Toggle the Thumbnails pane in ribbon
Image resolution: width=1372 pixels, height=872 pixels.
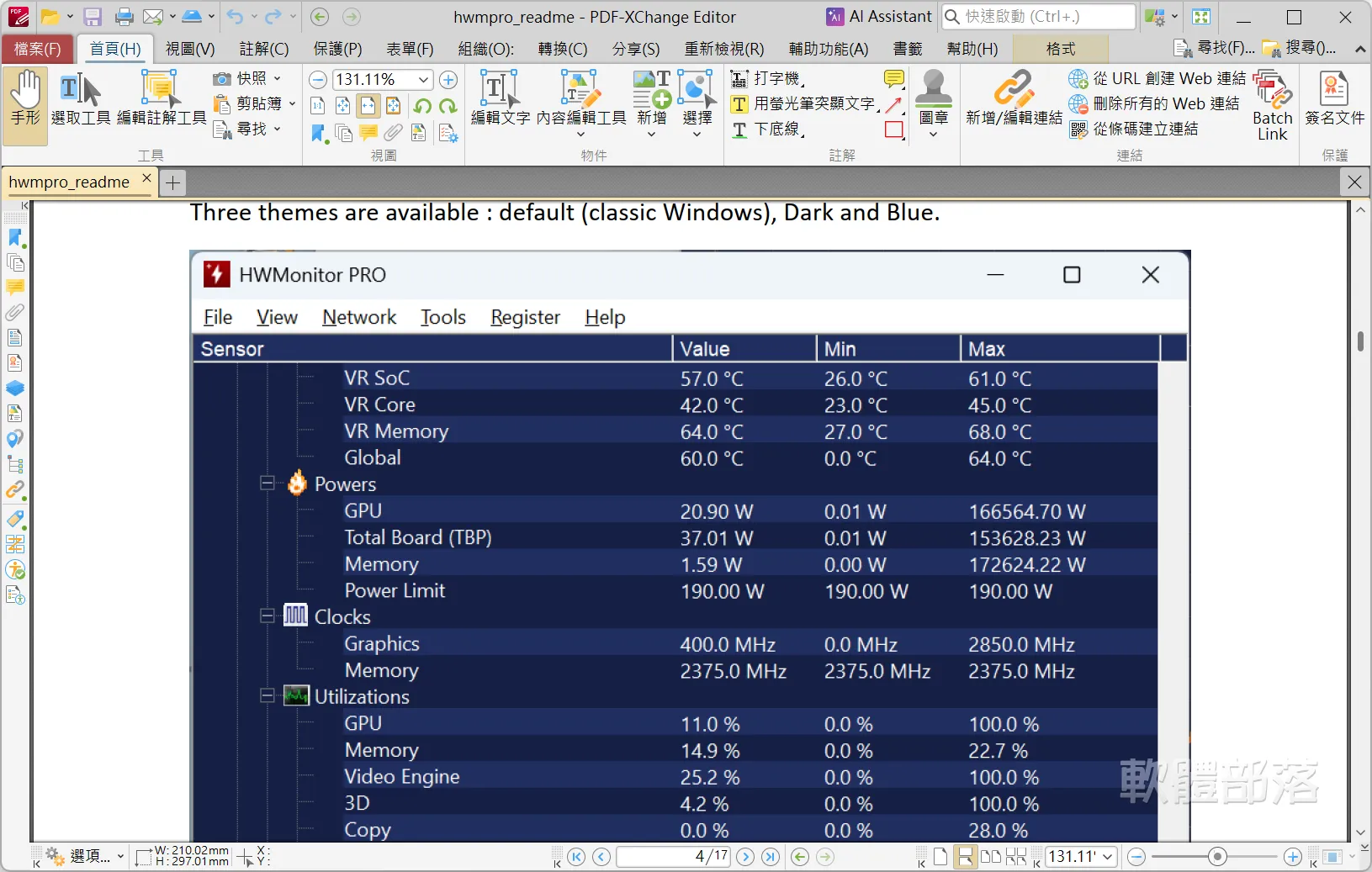click(x=343, y=133)
